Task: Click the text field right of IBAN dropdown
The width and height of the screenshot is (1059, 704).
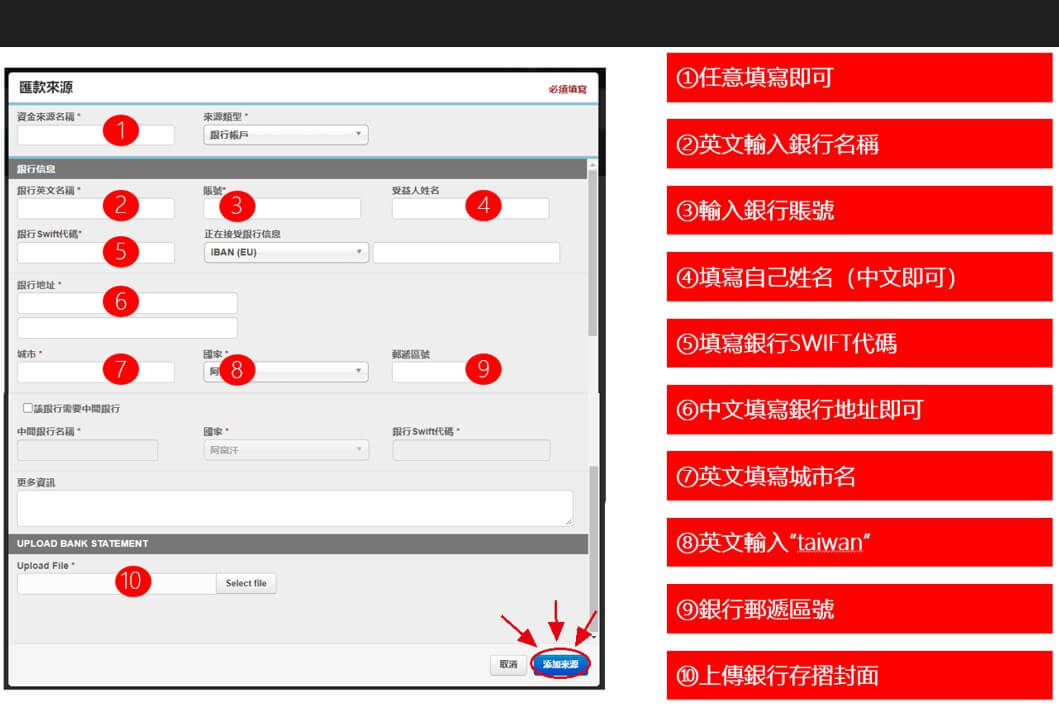Action: coord(465,253)
